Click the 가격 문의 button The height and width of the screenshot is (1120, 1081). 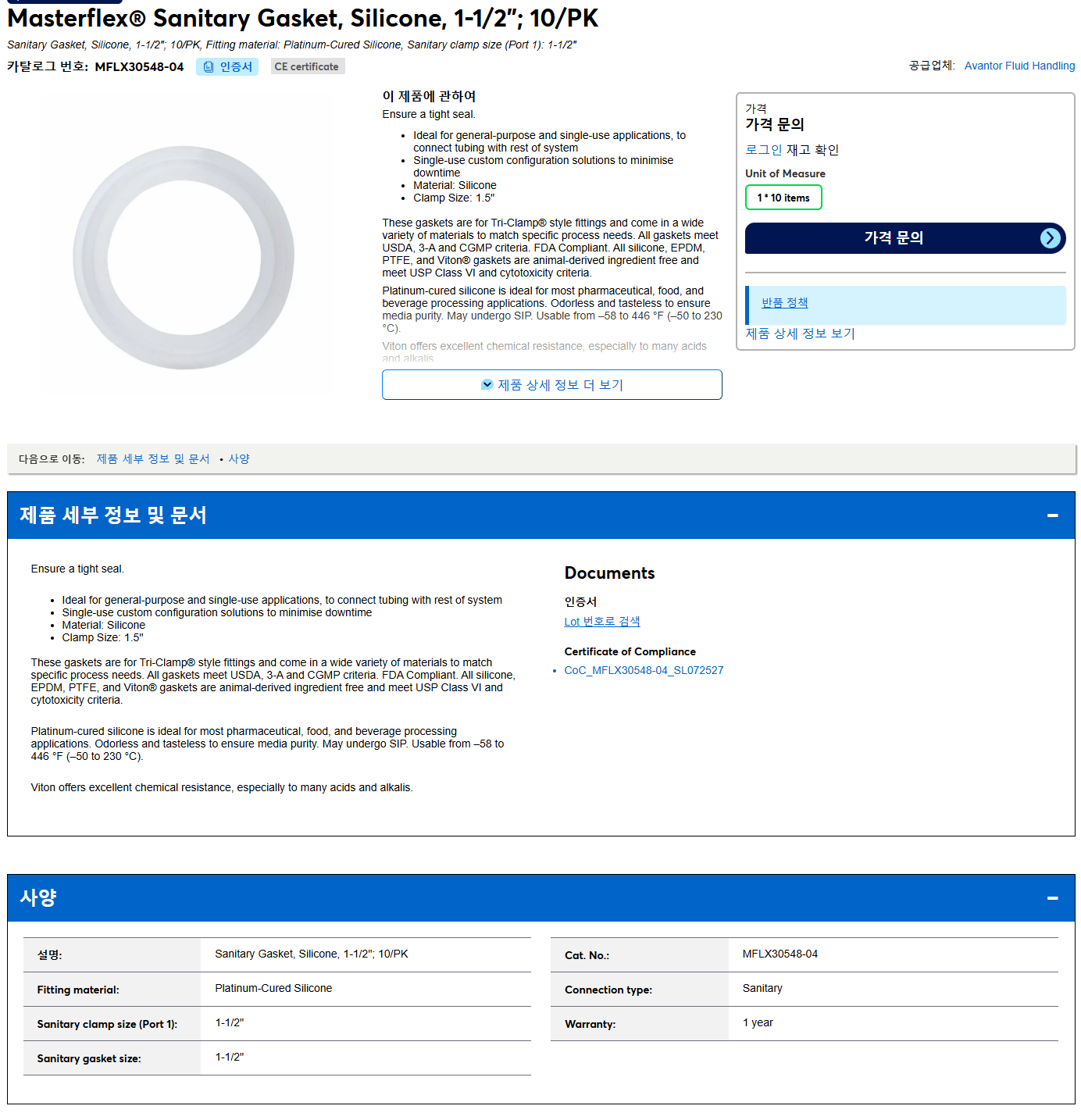905,238
